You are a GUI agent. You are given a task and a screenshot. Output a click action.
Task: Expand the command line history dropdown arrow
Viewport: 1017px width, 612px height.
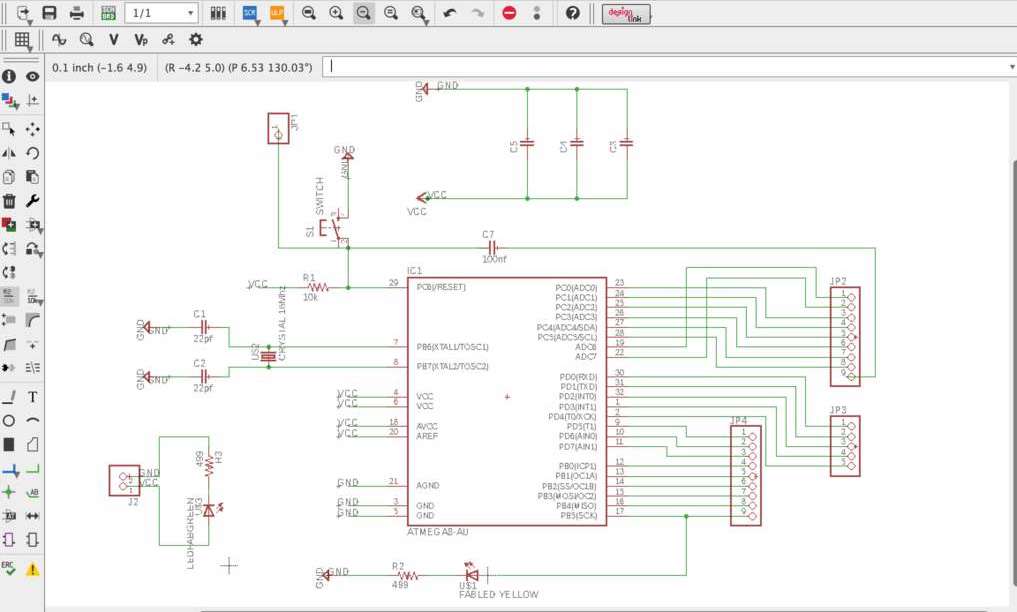(1012, 67)
